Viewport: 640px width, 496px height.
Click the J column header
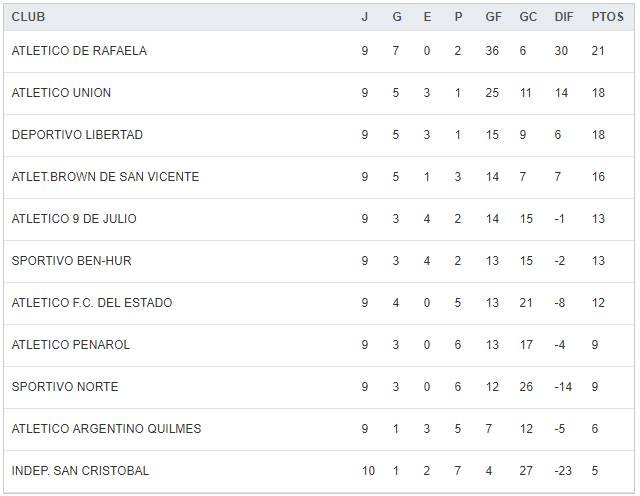click(365, 17)
